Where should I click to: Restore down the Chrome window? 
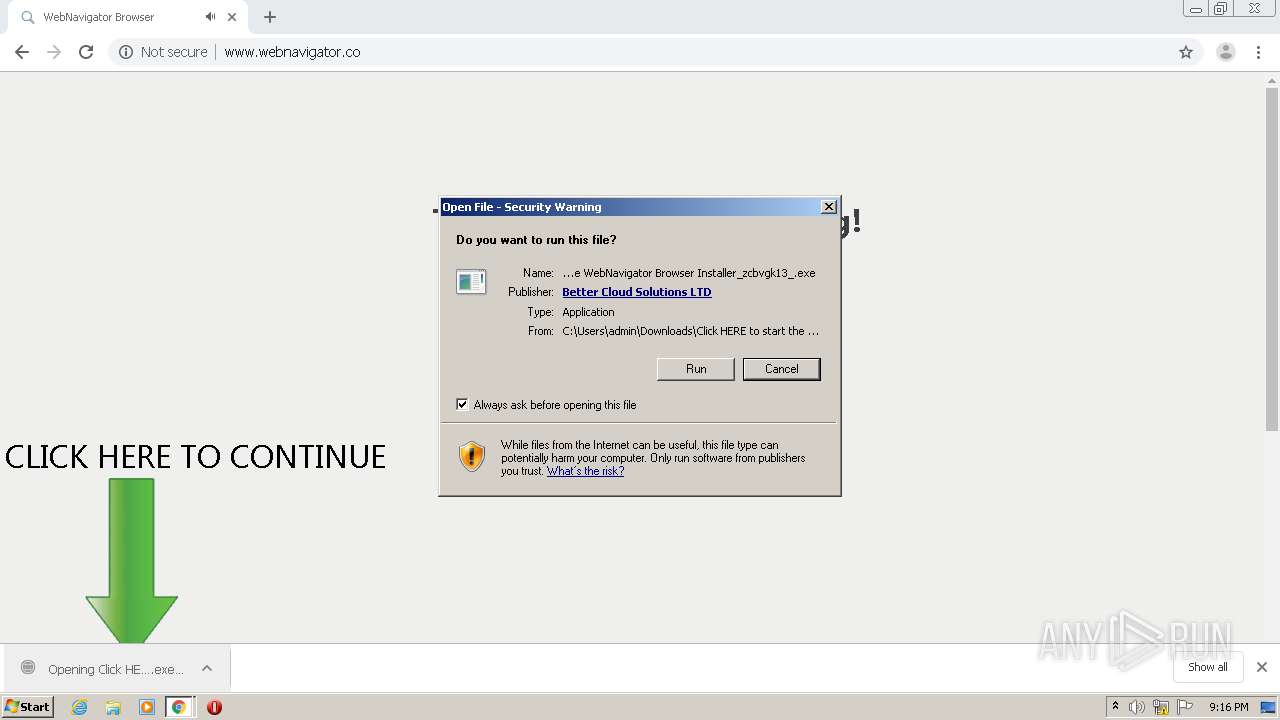point(1221,9)
